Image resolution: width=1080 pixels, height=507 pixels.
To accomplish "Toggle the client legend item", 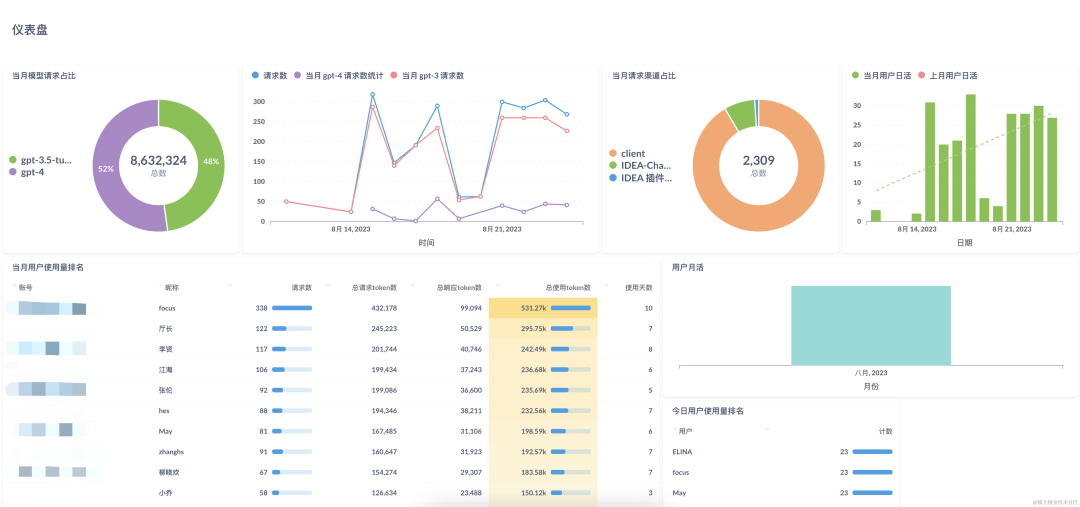I will click(627, 154).
